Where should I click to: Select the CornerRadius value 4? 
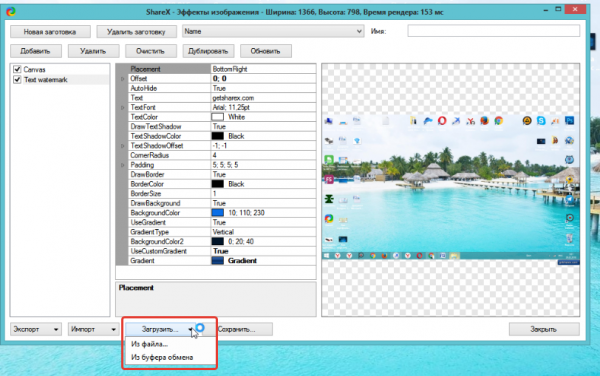(214, 155)
